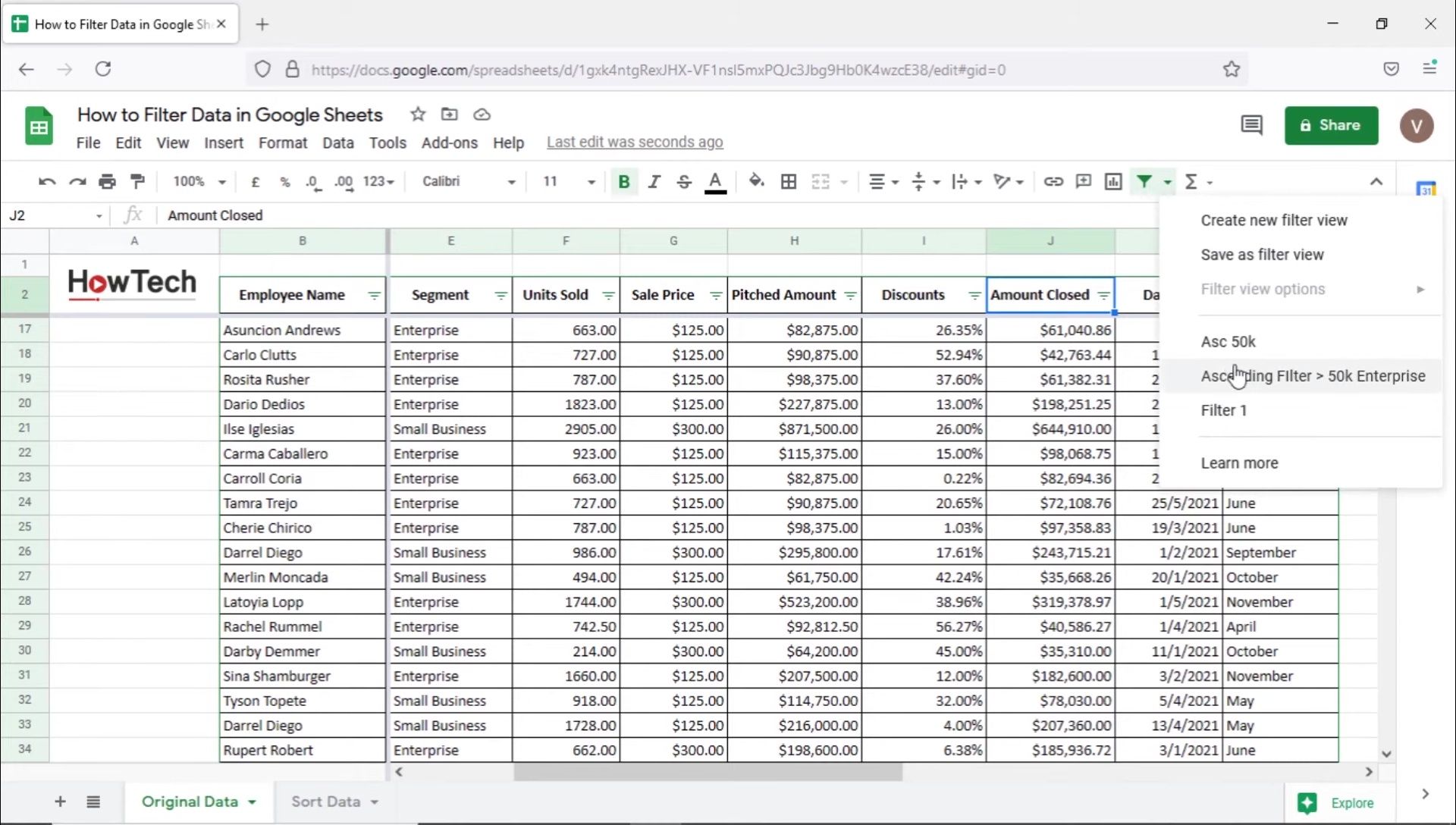Open Amount Closed column filter
Screen dimensions: 1456x825
tap(1104, 296)
